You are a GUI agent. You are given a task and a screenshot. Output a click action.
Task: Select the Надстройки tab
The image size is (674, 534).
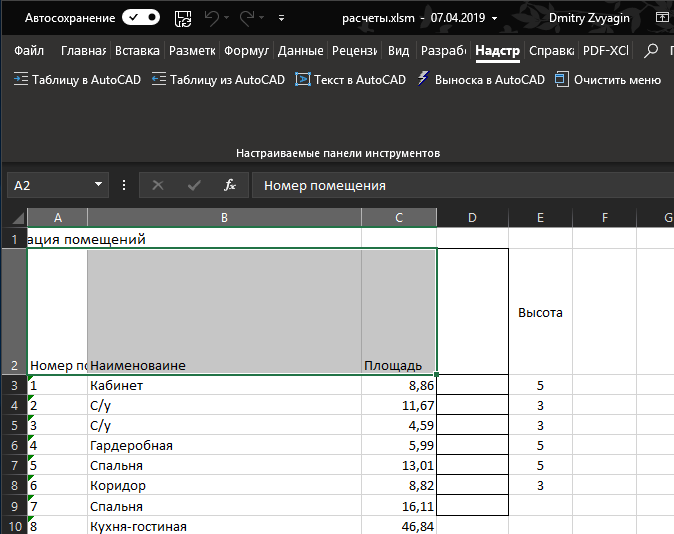coord(497,51)
